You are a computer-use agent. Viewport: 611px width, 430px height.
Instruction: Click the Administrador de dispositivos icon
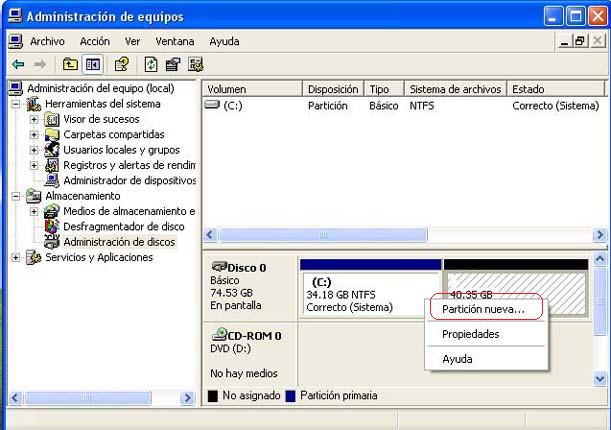[x=52, y=180]
